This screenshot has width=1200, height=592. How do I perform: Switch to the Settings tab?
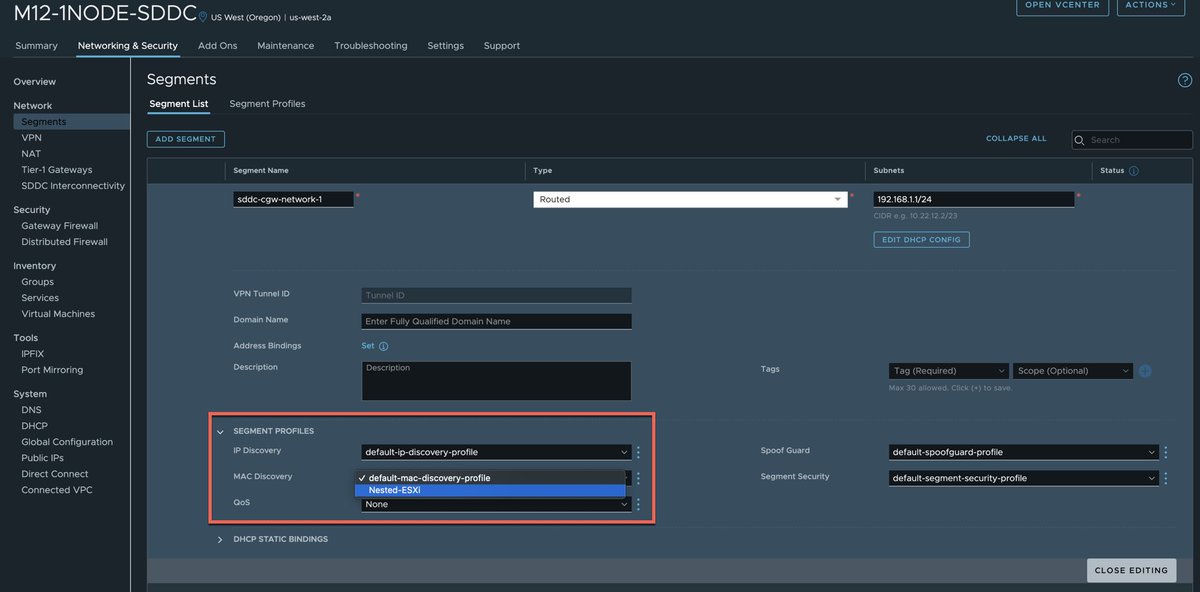point(445,46)
